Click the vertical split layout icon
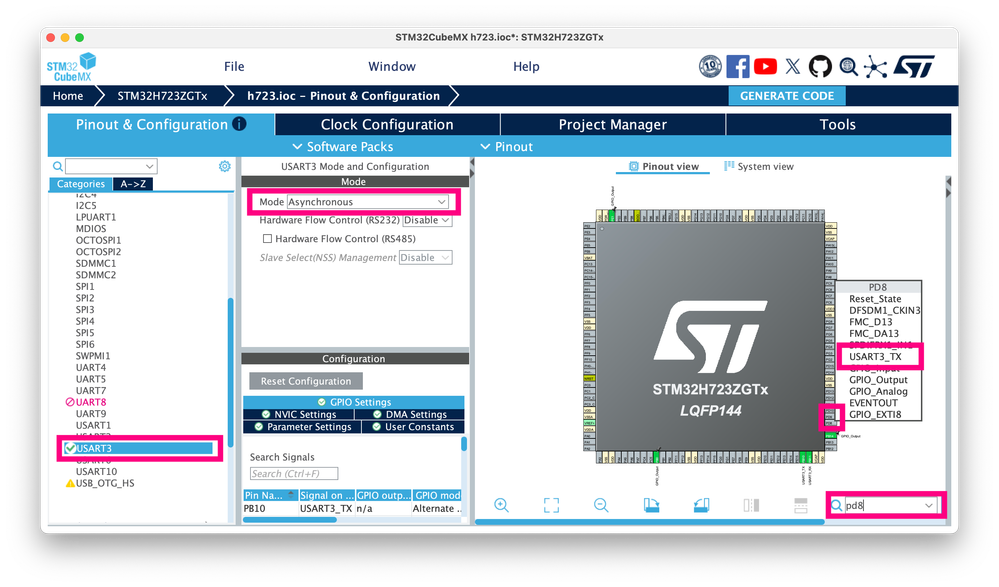This screenshot has width=999, height=587. tap(751, 505)
